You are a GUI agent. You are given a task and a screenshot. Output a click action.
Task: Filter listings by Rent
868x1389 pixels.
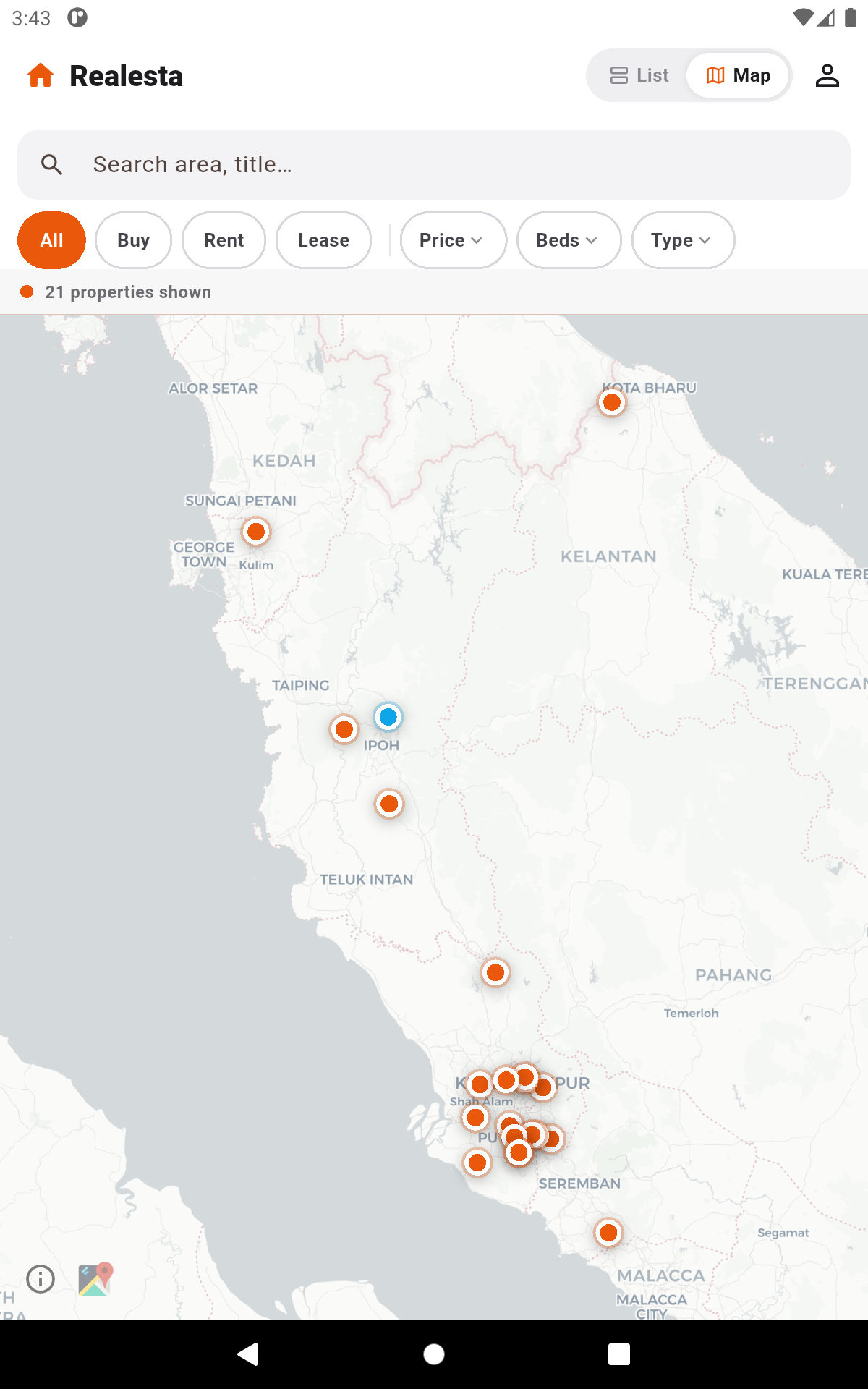pyautogui.click(x=224, y=240)
